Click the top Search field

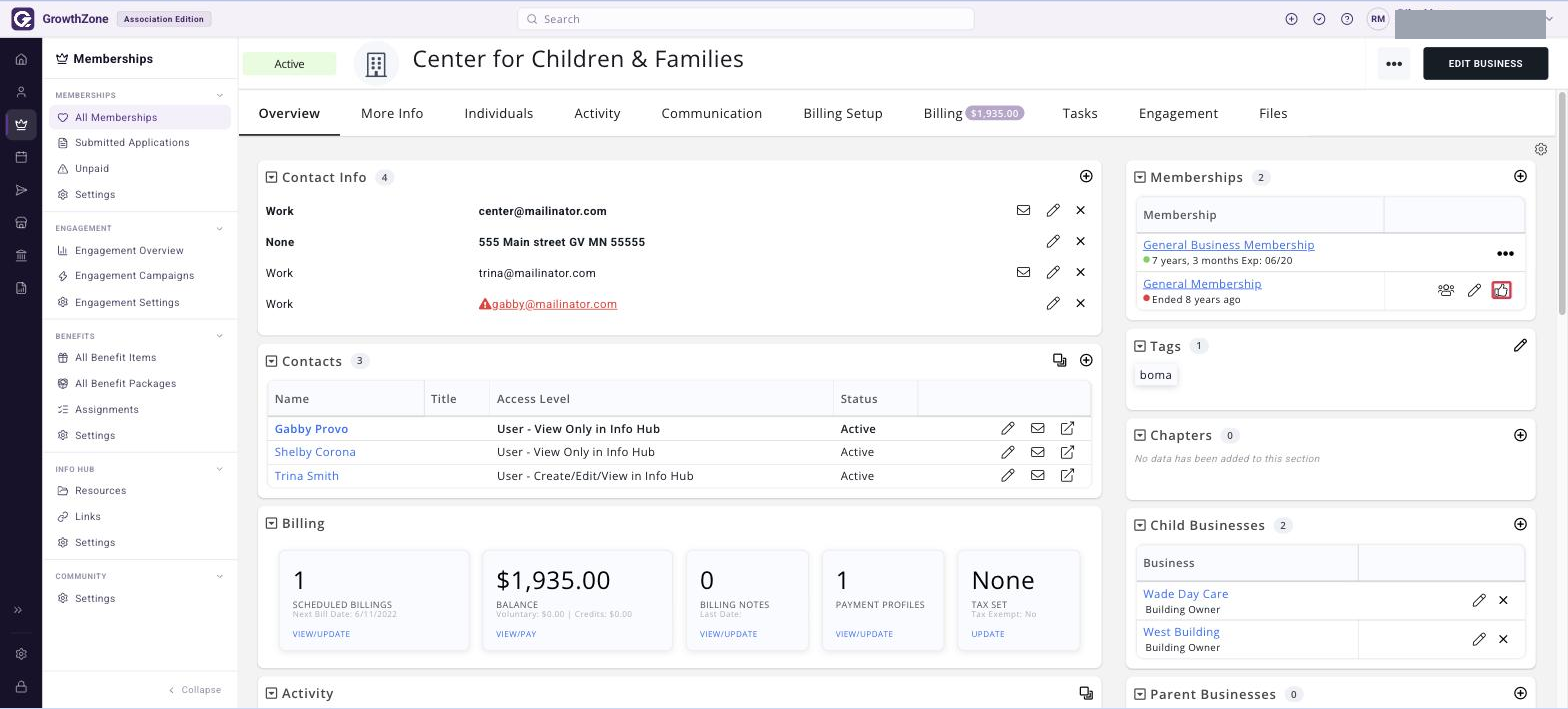[x=746, y=19]
